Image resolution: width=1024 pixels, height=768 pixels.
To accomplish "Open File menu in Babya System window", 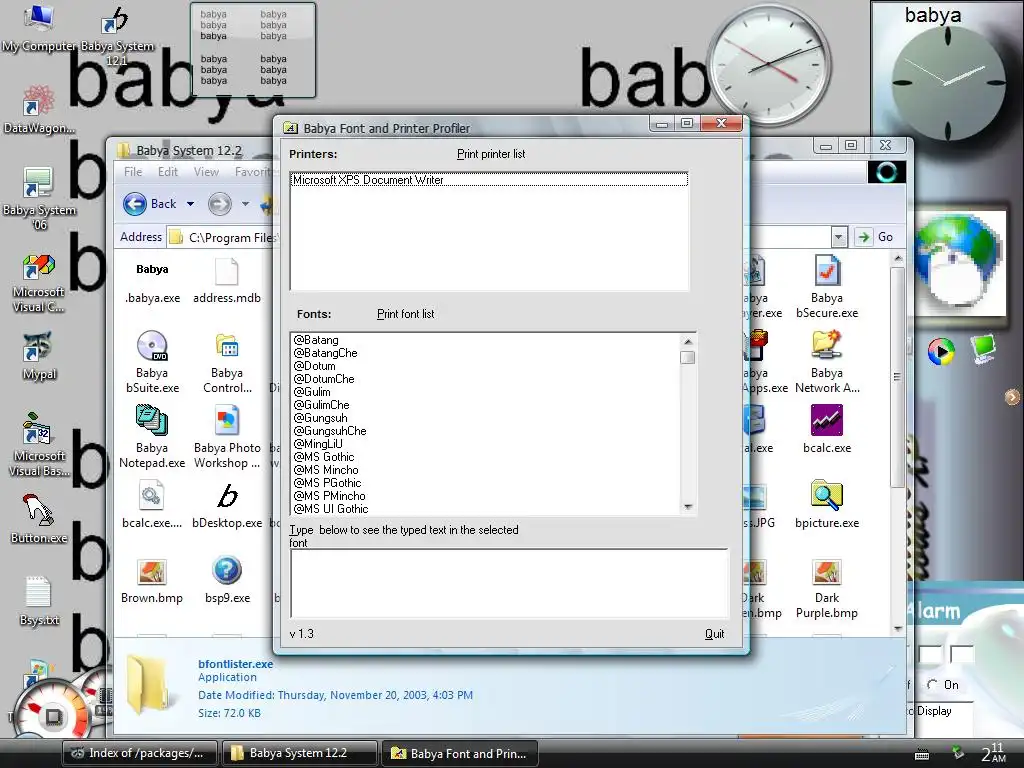I will (133, 172).
